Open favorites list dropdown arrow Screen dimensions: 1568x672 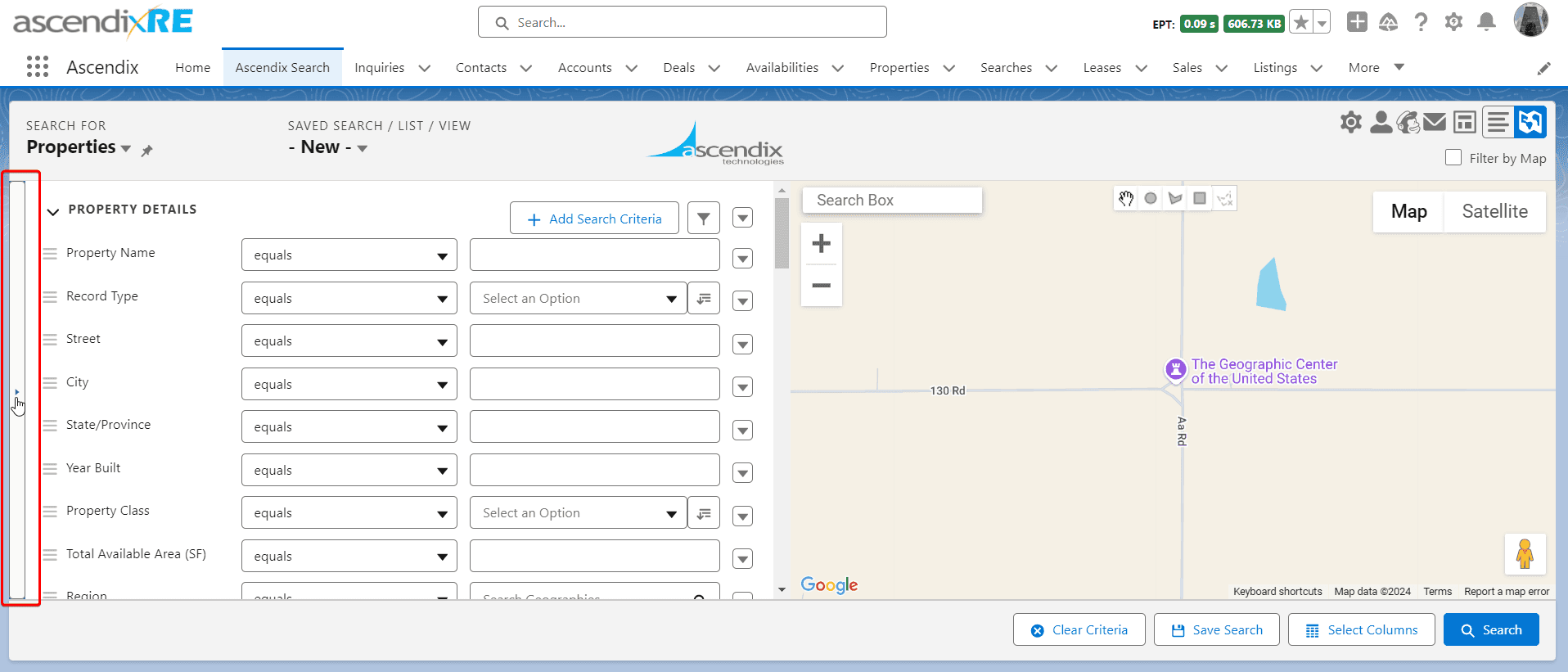1322,23
